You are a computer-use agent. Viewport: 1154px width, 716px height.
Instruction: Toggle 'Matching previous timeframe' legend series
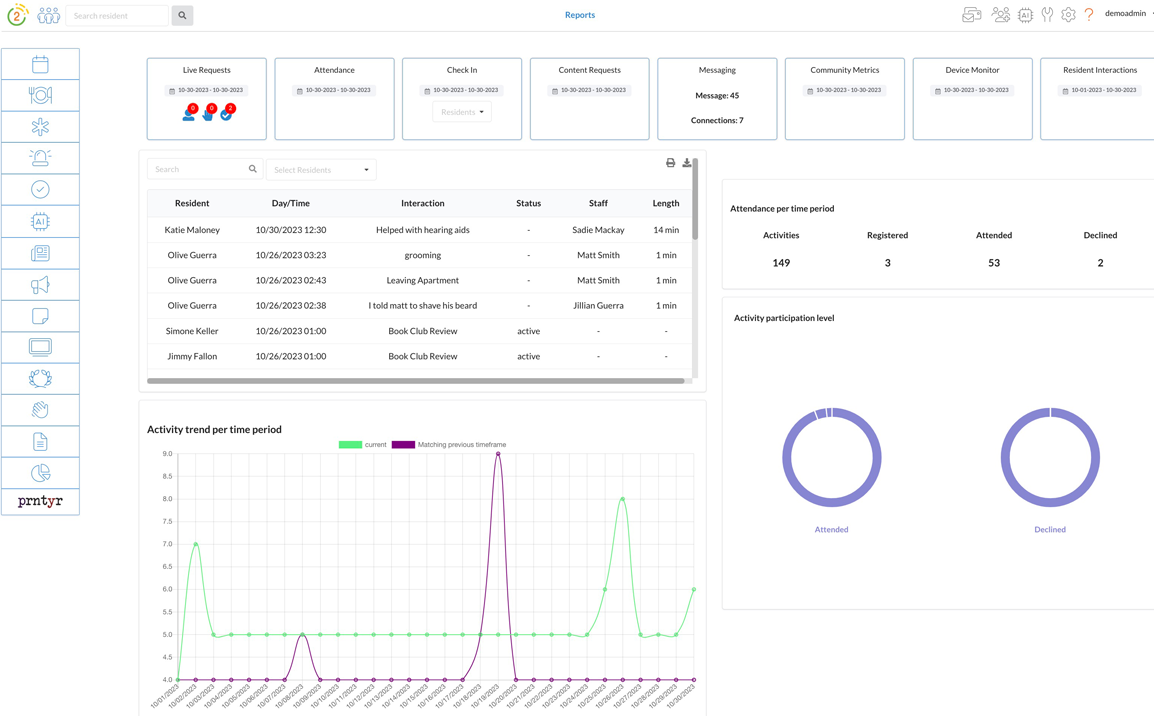[449, 444]
